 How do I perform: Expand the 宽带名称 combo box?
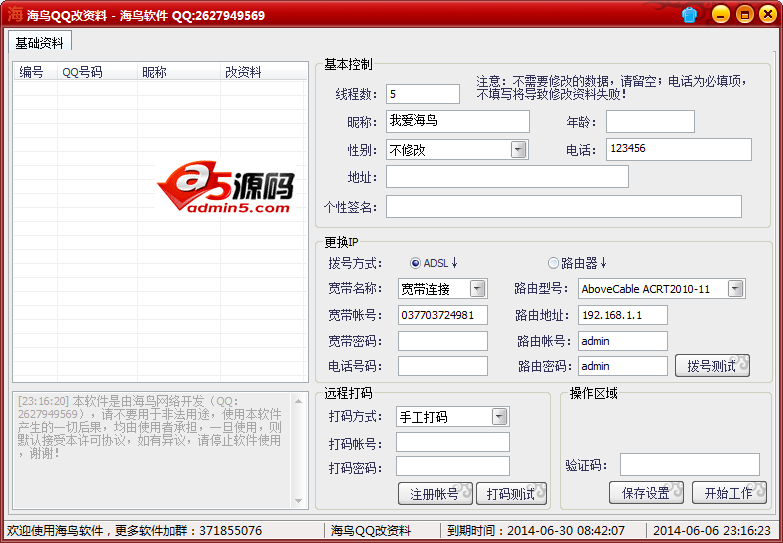477,289
